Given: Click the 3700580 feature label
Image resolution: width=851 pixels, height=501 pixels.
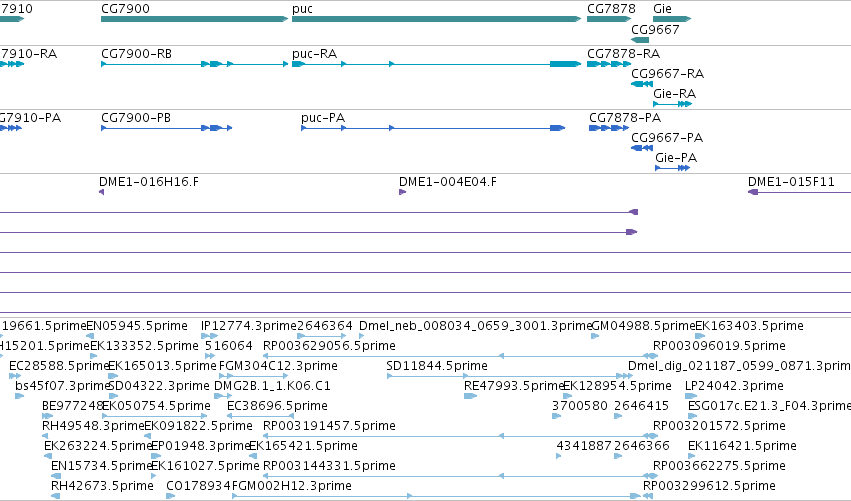Looking at the screenshot, I should 580,406.
